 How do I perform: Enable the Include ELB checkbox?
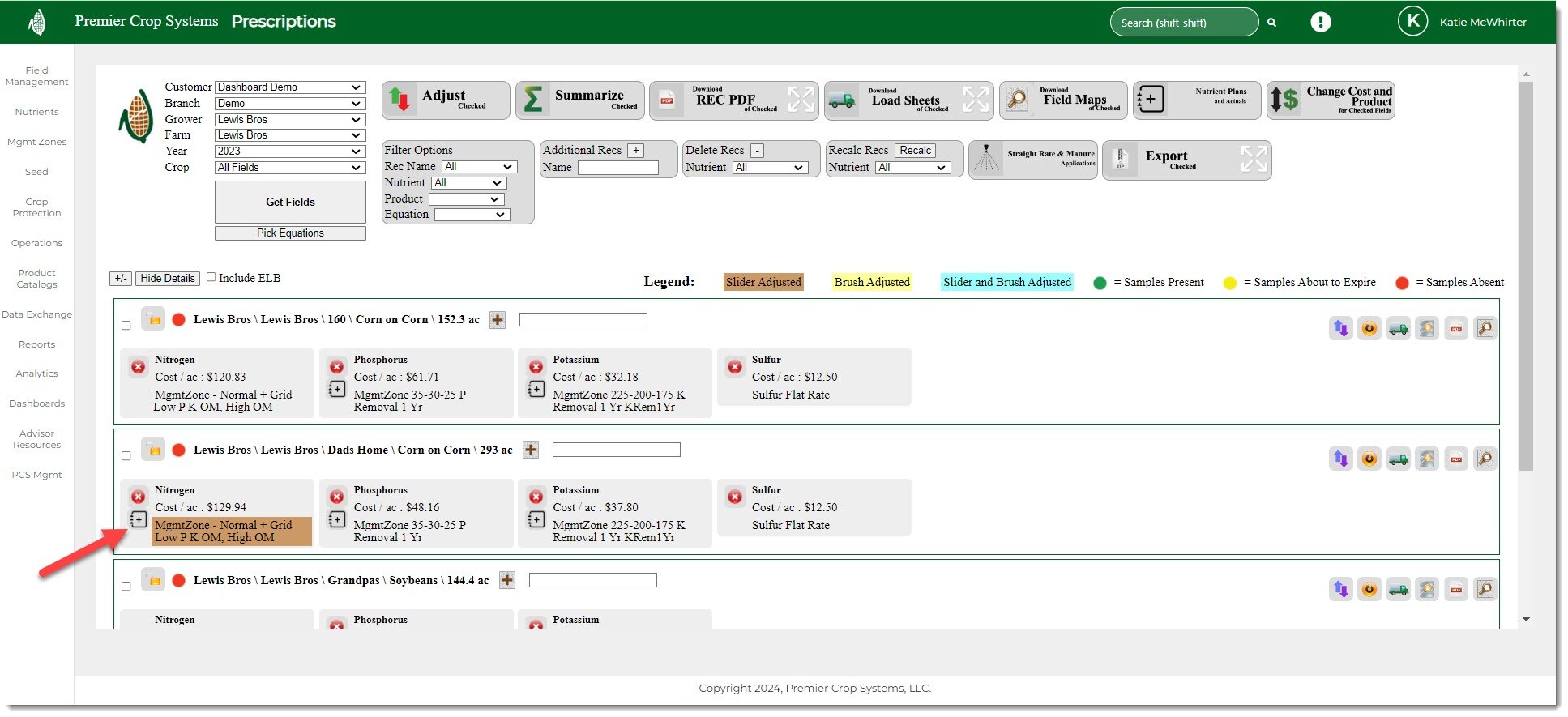click(211, 277)
